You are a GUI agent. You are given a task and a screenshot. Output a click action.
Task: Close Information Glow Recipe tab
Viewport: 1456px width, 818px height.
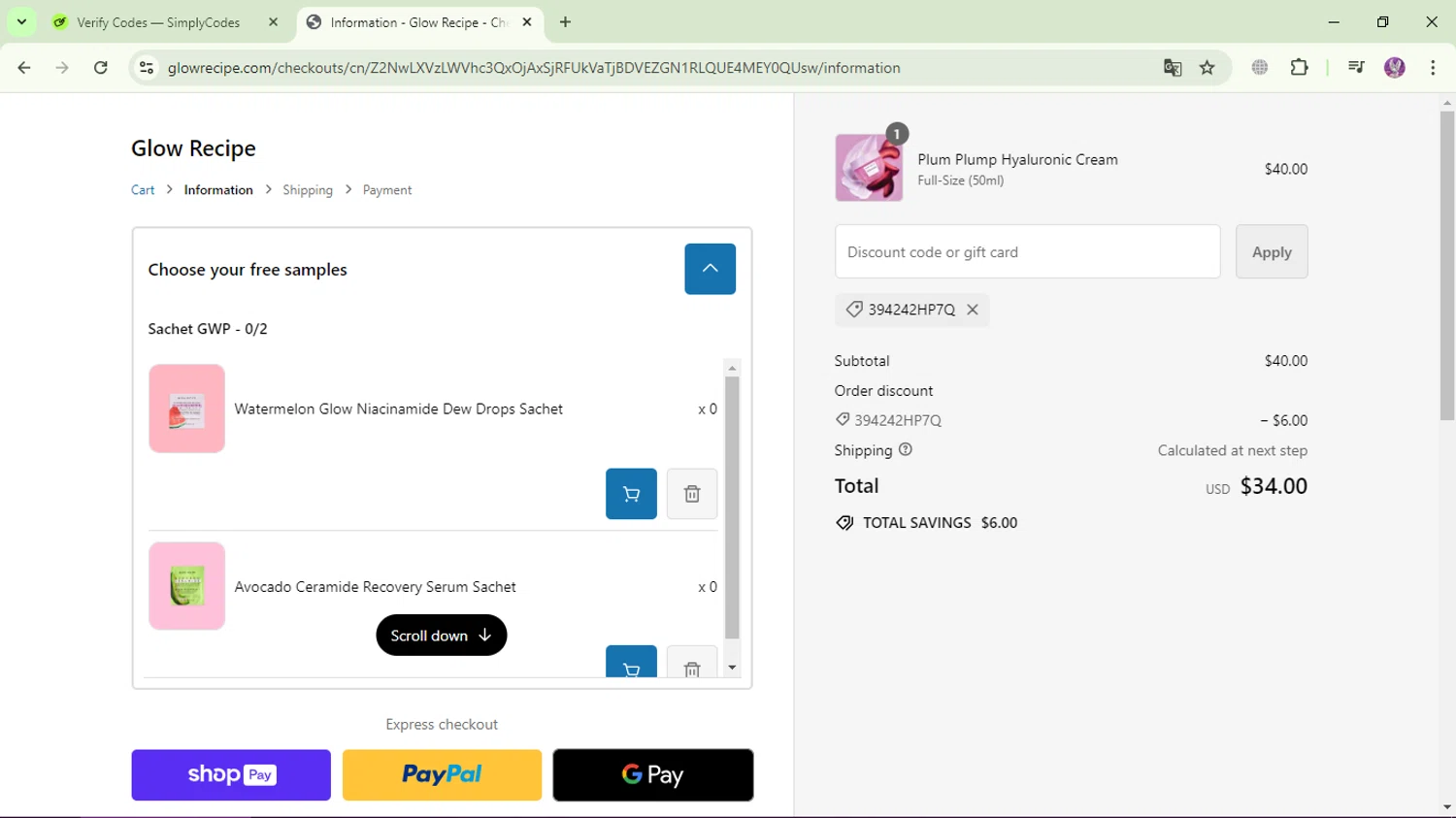click(x=527, y=22)
